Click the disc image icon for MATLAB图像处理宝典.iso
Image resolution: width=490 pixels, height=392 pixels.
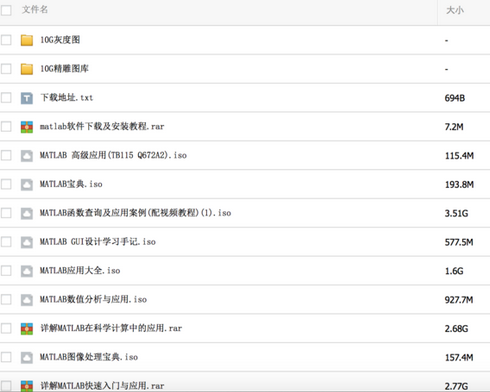point(27,357)
